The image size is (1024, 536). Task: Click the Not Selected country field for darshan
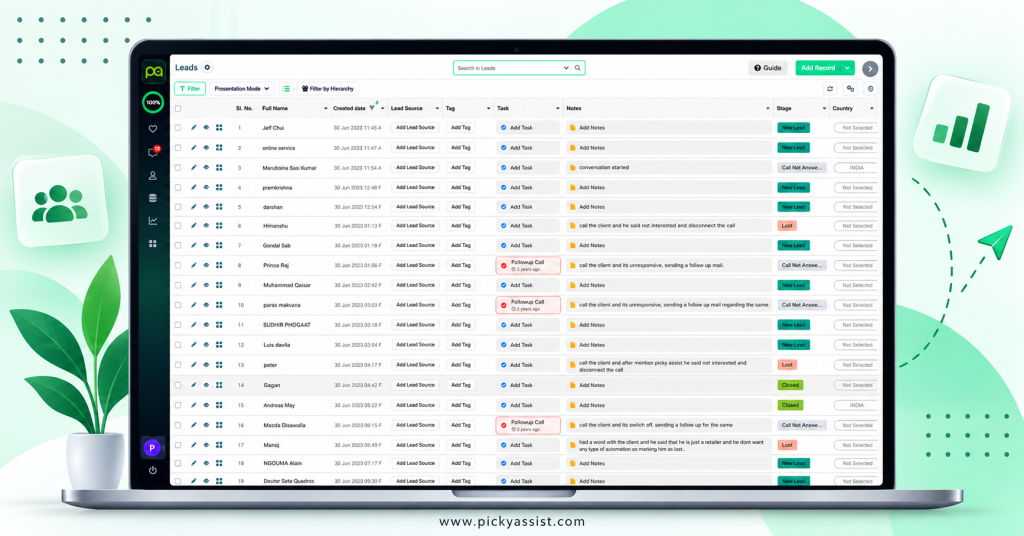click(856, 207)
